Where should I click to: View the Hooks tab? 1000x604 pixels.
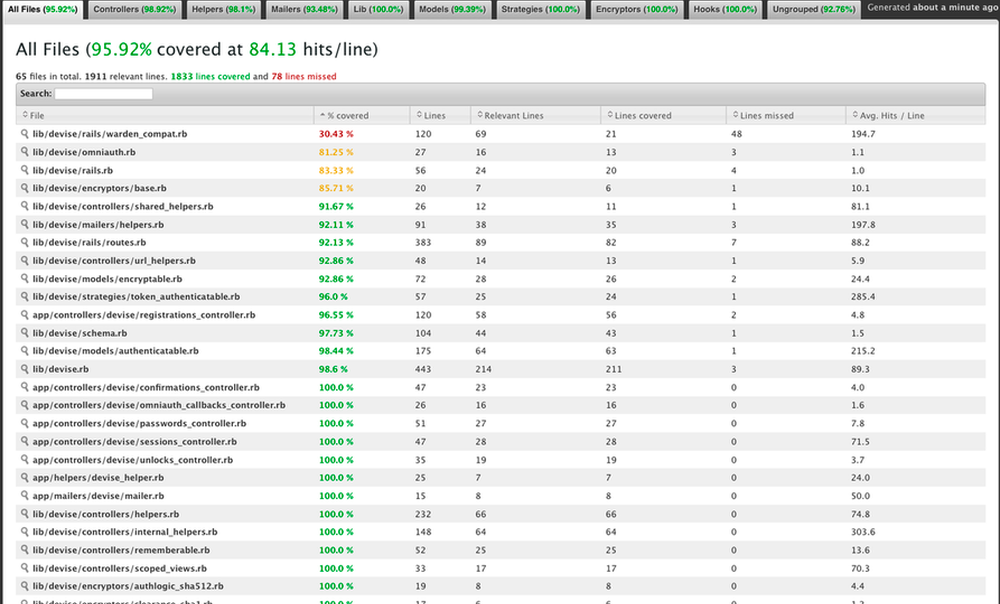point(725,10)
